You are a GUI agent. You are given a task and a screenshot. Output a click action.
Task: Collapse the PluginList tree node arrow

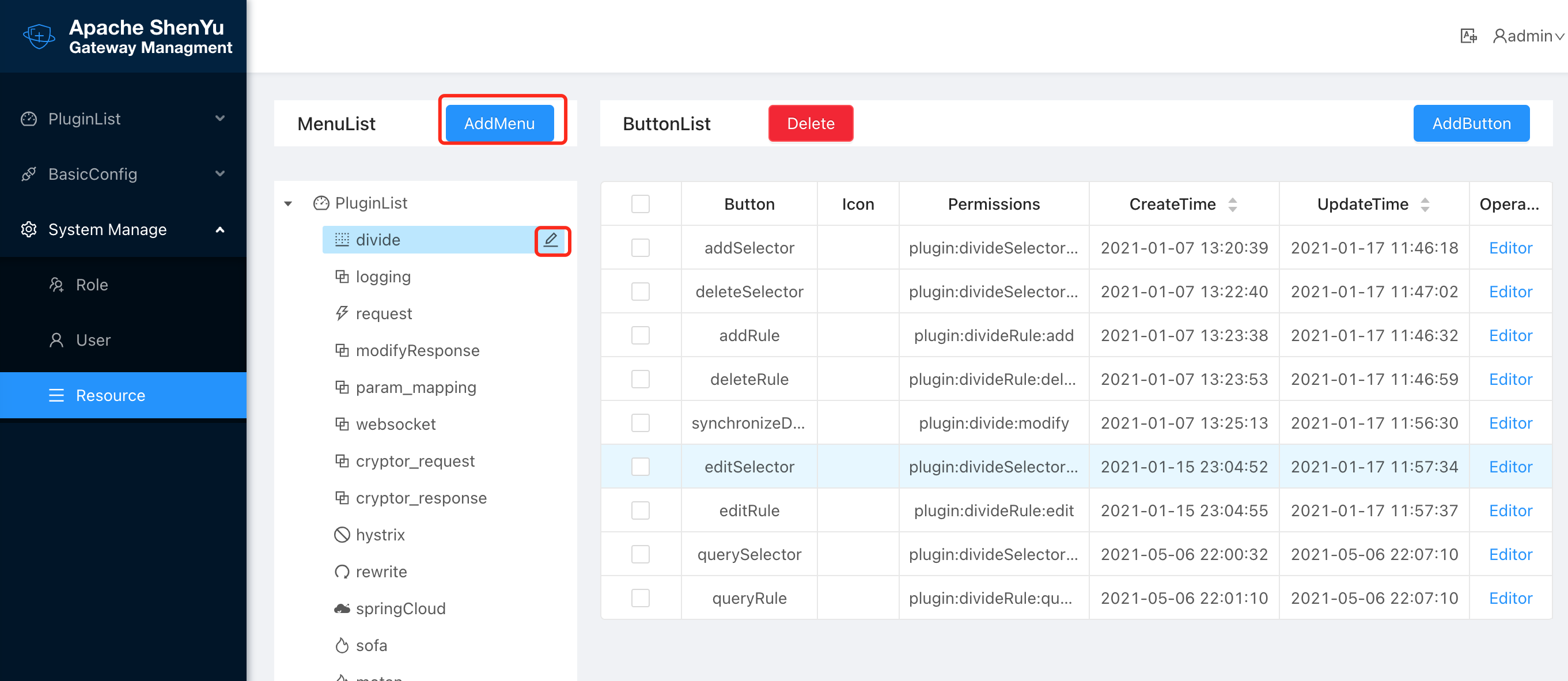pos(289,203)
